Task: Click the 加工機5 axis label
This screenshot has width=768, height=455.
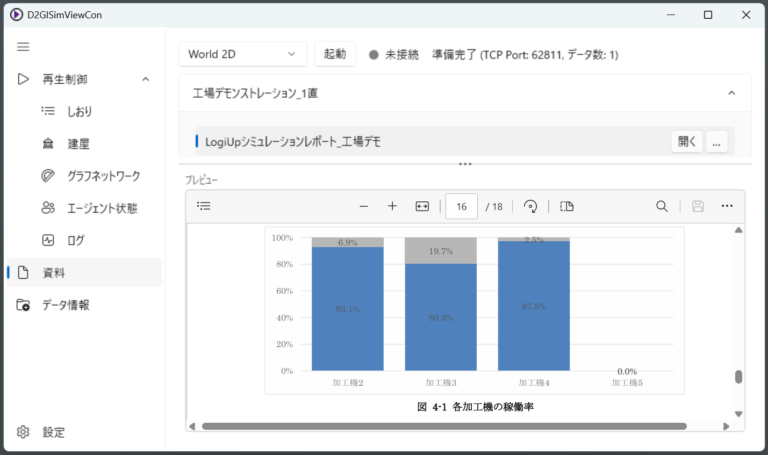Action: [627, 383]
